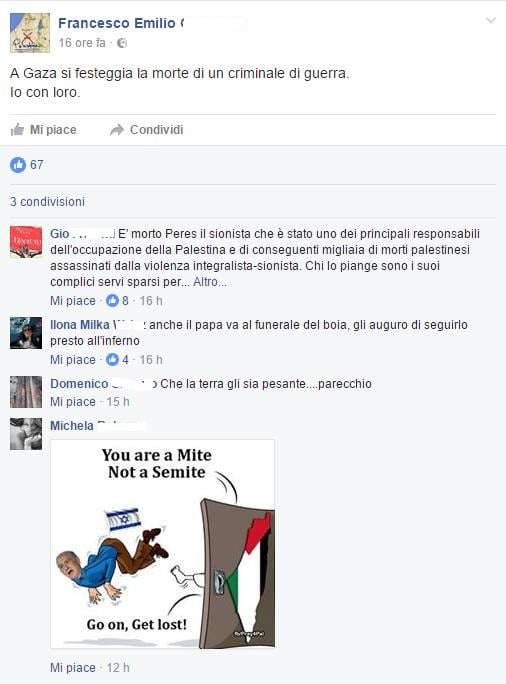Open Ilona Milka's profile avatar

coord(26,333)
